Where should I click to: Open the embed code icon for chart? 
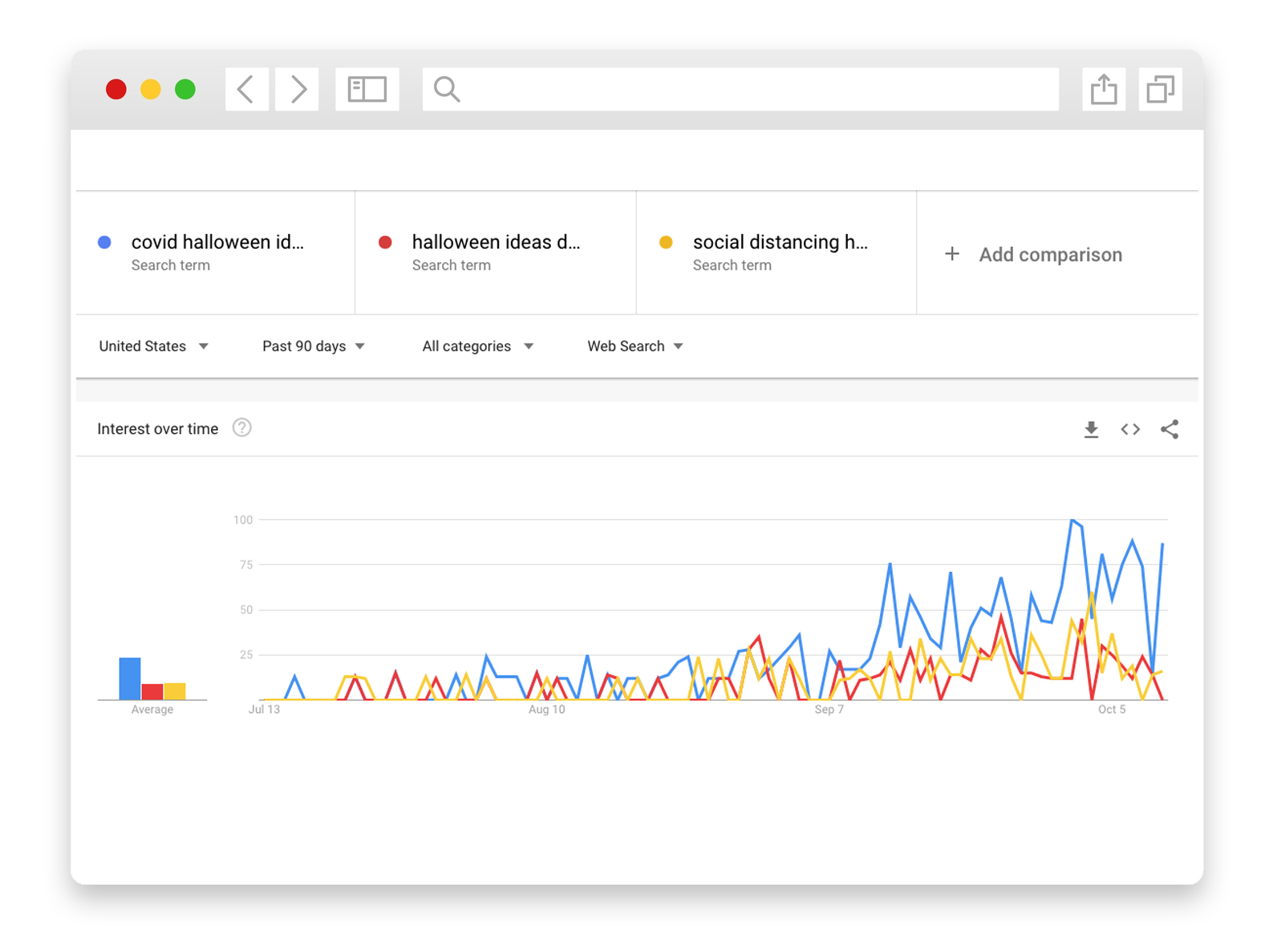coord(1130,429)
